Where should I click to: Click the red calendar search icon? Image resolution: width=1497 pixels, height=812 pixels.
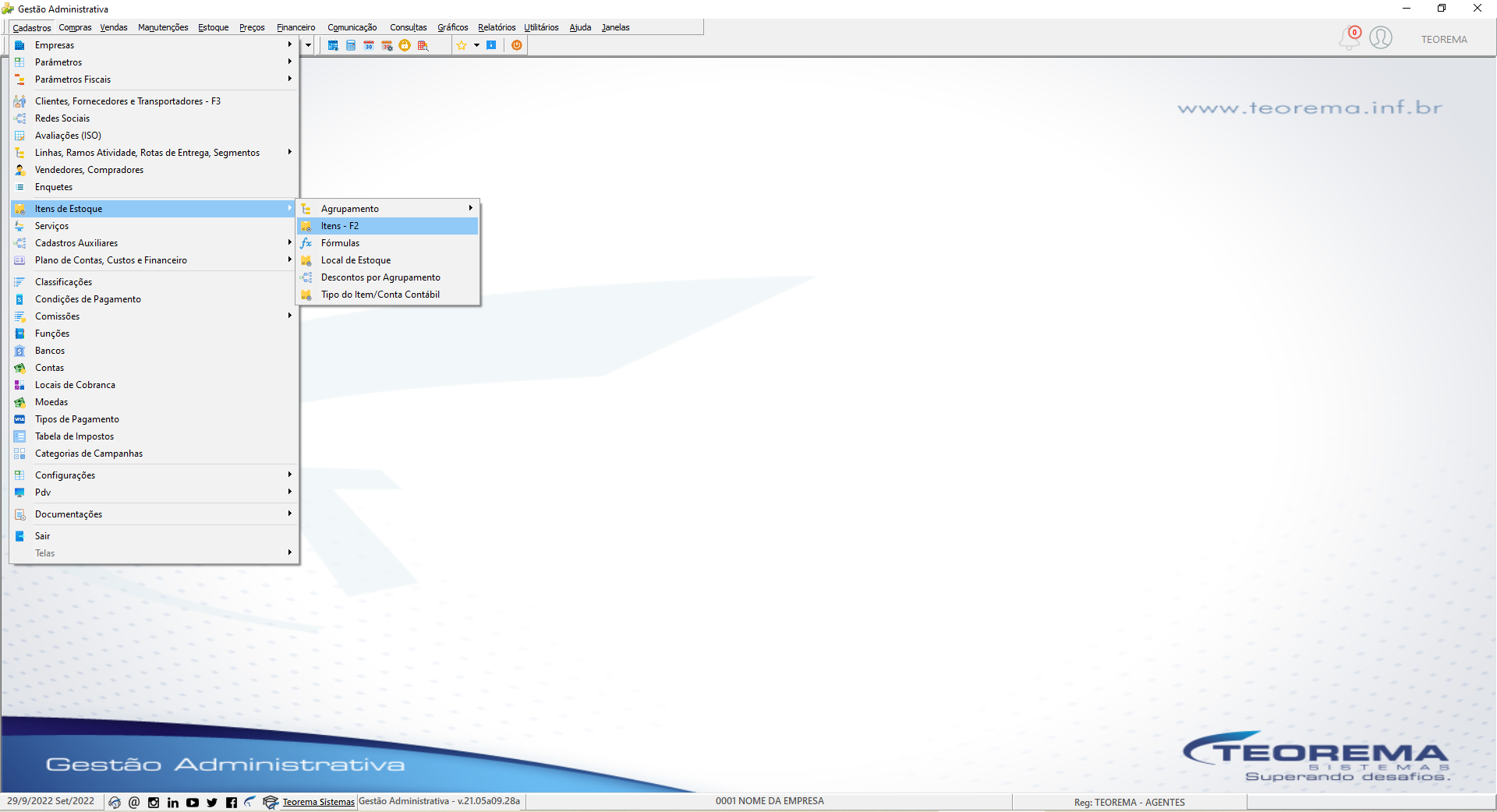coord(423,45)
